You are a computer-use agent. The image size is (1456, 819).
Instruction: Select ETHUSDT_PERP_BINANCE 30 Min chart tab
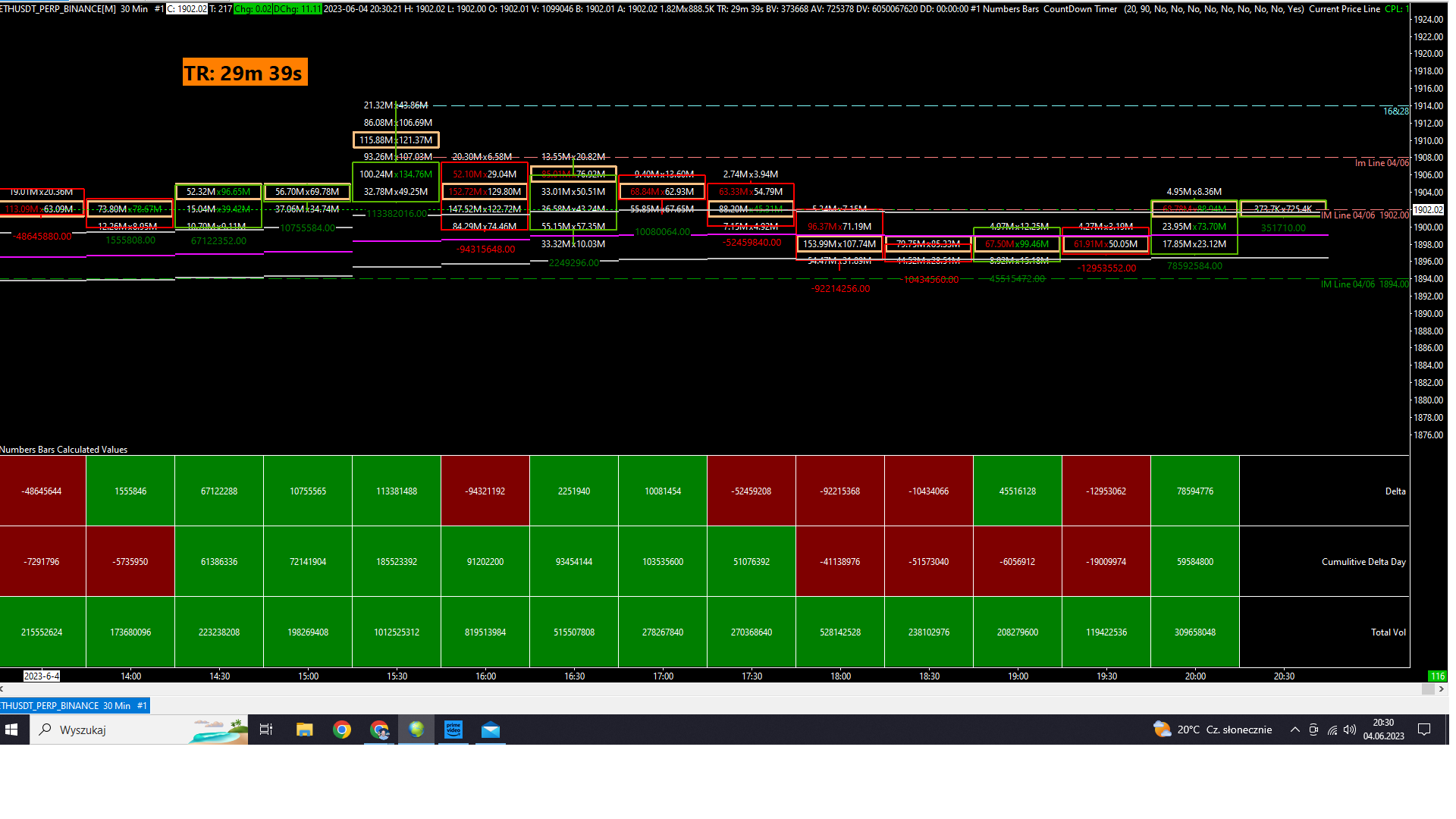[74, 705]
